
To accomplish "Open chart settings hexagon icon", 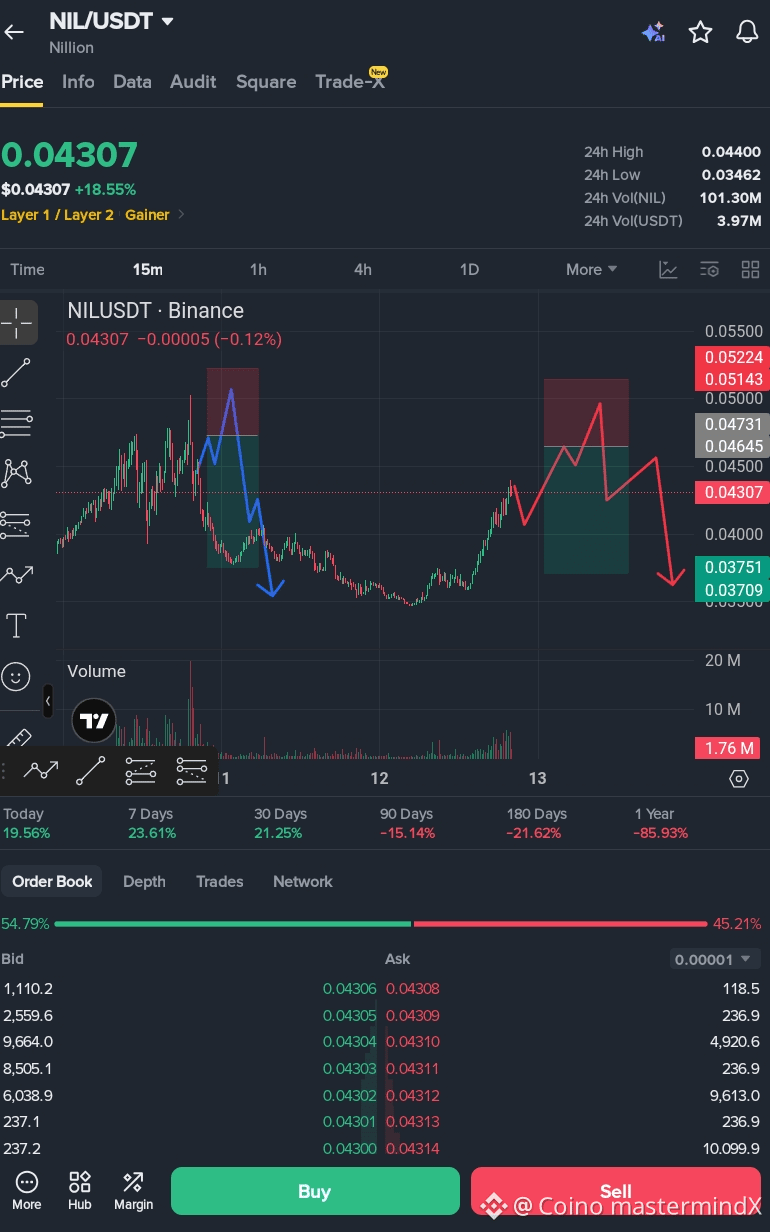I will pyautogui.click(x=739, y=778).
